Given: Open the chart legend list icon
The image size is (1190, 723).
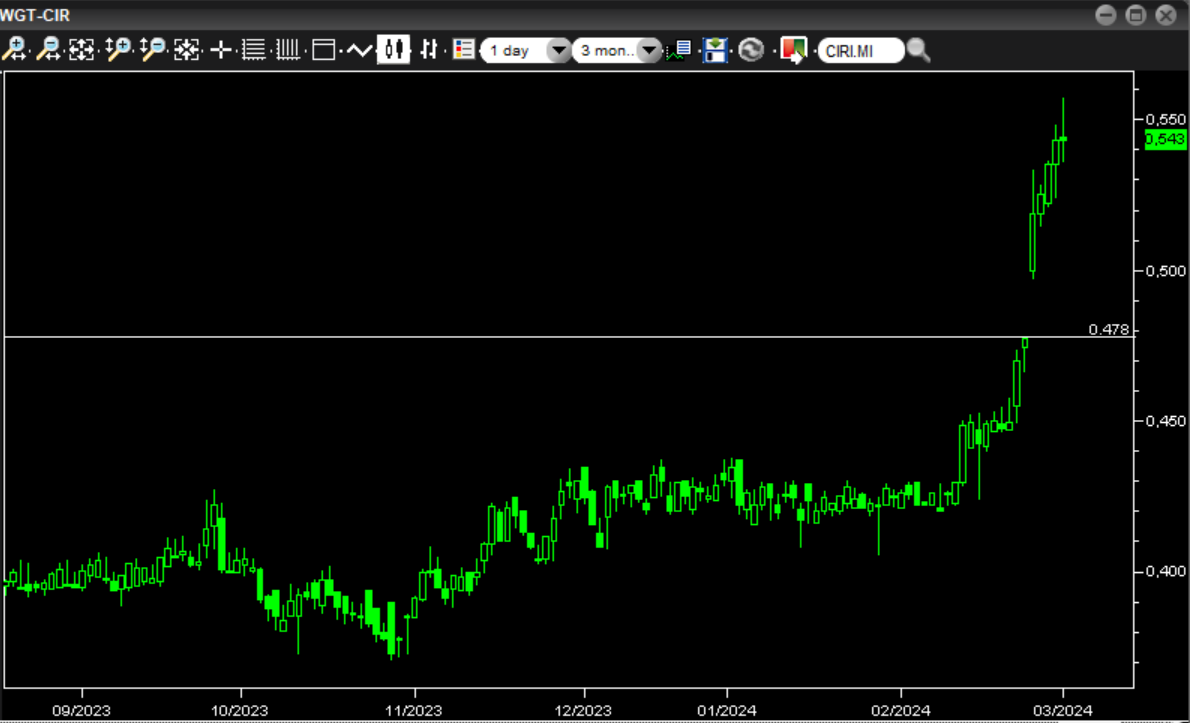Looking at the screenshot, I should click(x=463, y=49).
